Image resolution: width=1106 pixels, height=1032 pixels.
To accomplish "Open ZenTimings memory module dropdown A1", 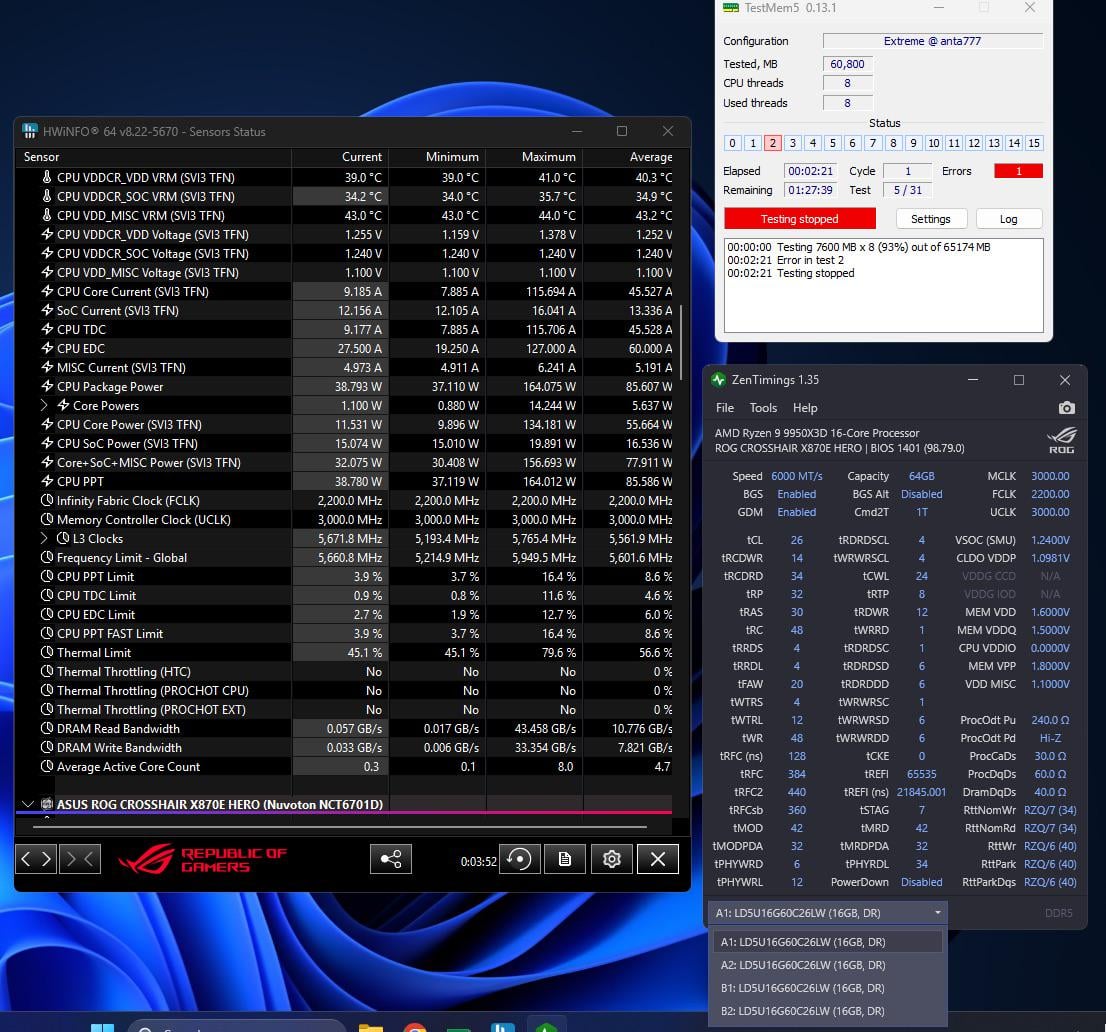I will tap(827, 913).
